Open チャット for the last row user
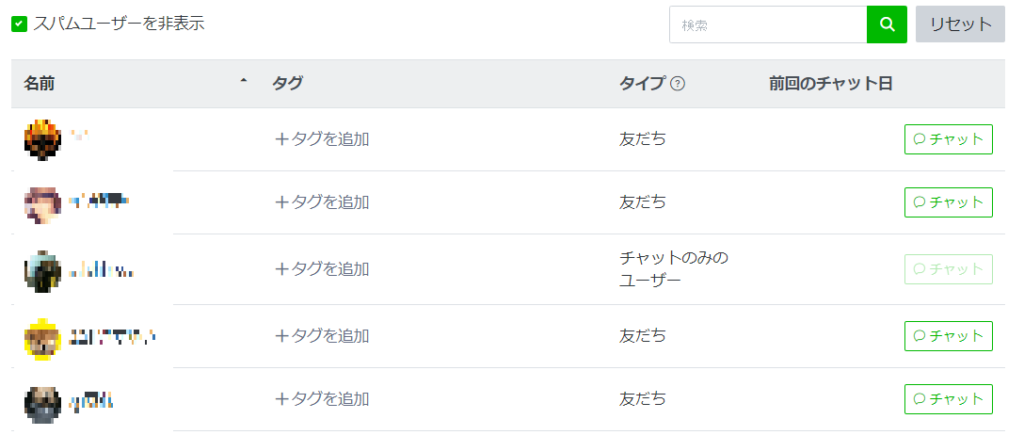This screenshot has height=435, width=1024. click(x=948, y=399)
